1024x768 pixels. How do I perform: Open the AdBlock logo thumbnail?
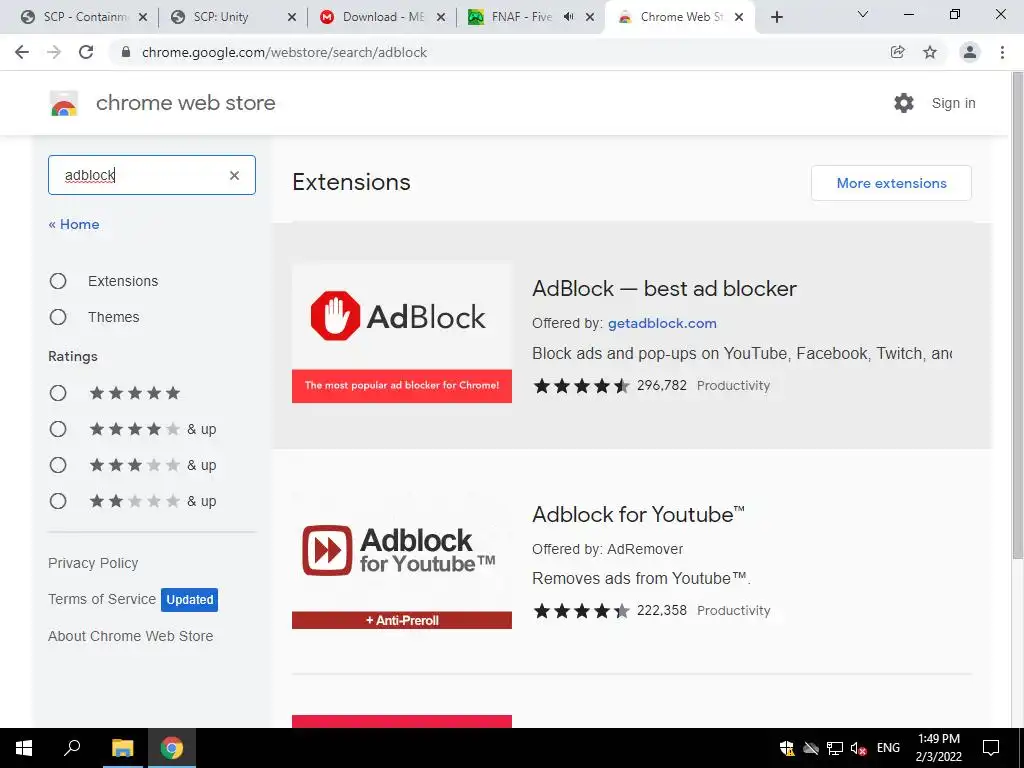[402, 334]
